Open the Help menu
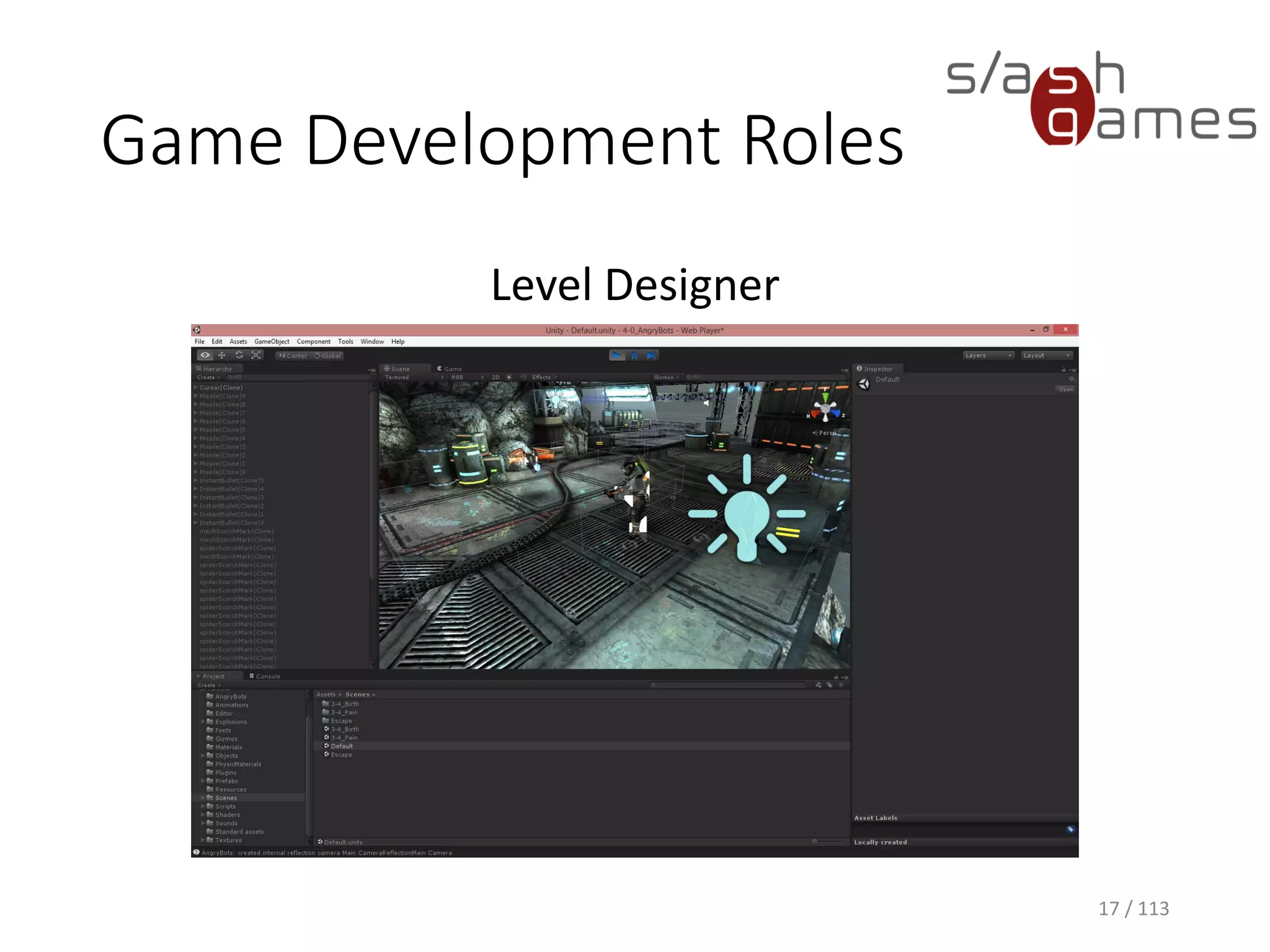Image resolution: width=1270 pixels, height=952 pixels. (397, 342)
